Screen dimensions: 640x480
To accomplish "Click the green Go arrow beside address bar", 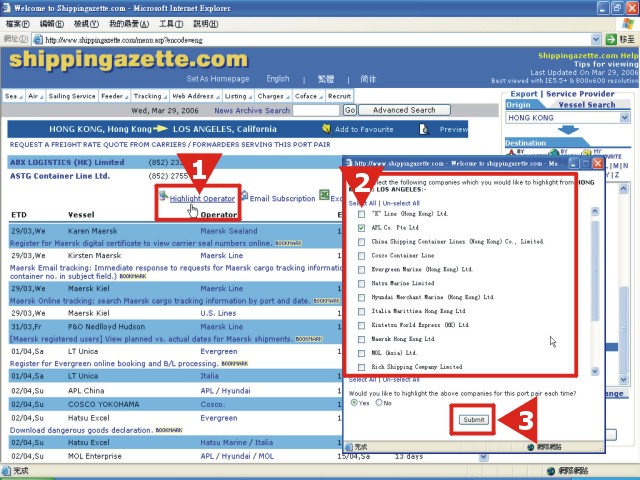I will coord(611,40).
